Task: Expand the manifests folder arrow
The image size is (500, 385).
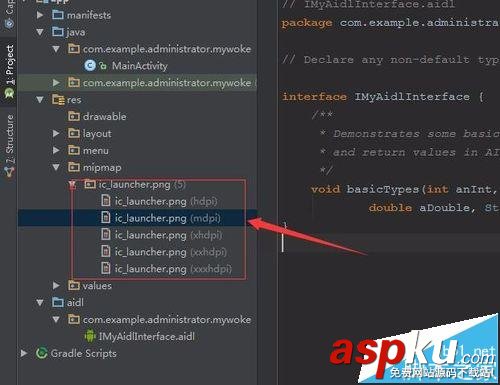Action: tap(40, 15)
